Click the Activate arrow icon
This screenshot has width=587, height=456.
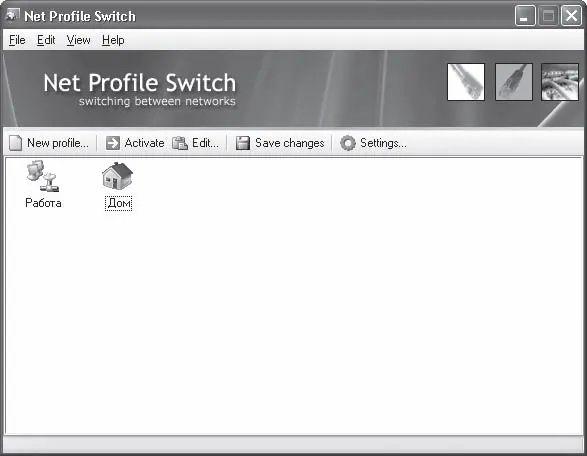113,143
